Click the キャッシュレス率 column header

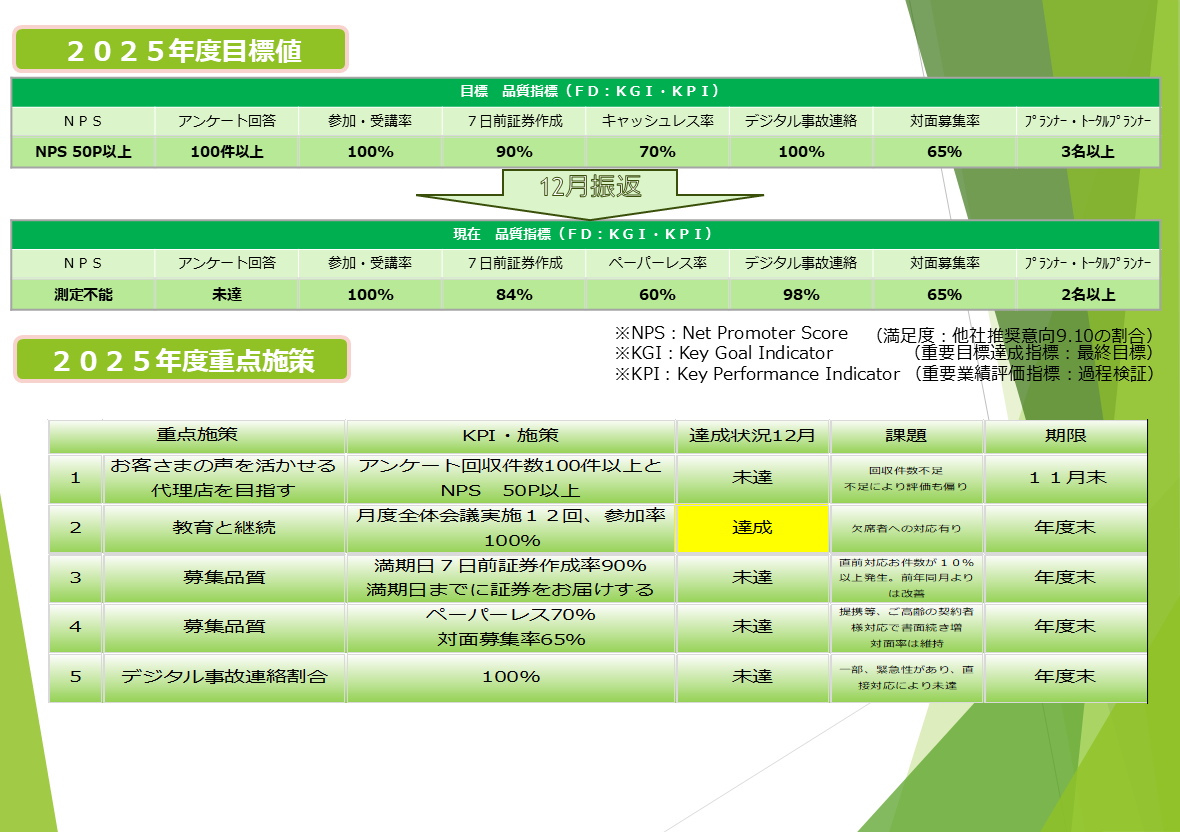(x=657, y=121)
